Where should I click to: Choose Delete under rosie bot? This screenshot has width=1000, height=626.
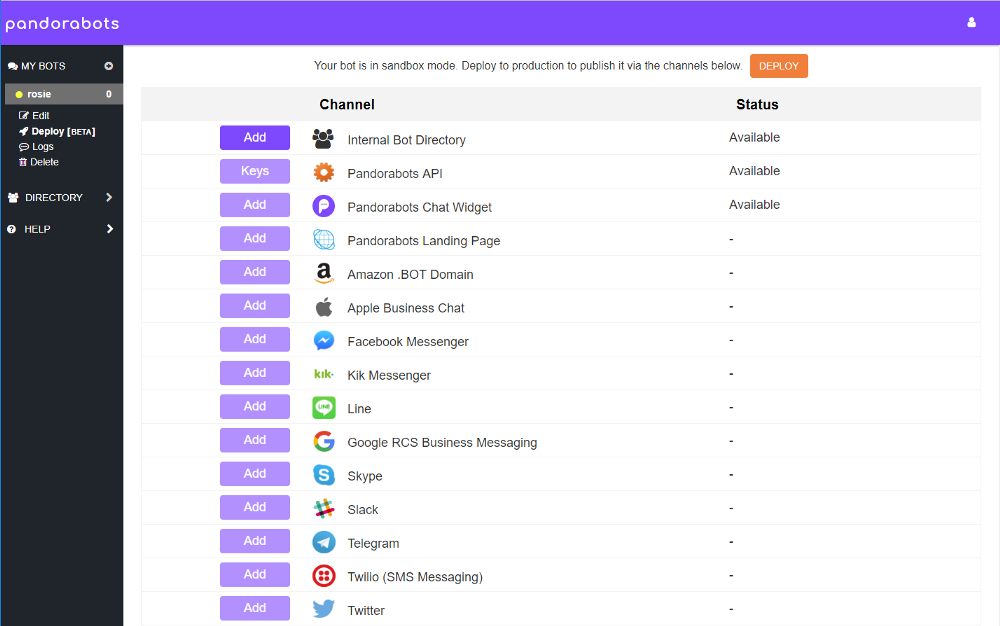tap(39, 162)
